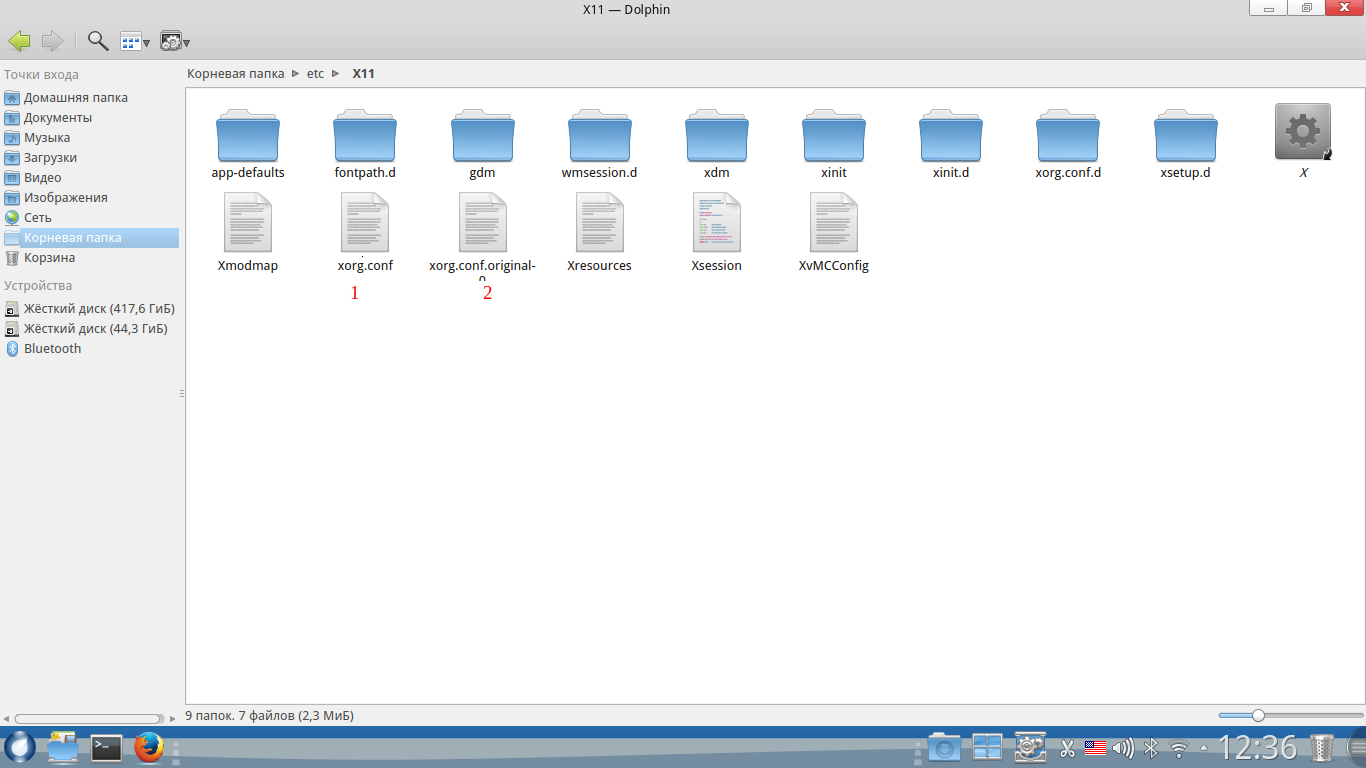The image size is (1366, 768).
Task: Launch Firefox from the taskbar
Action: (x=149, y=747)
